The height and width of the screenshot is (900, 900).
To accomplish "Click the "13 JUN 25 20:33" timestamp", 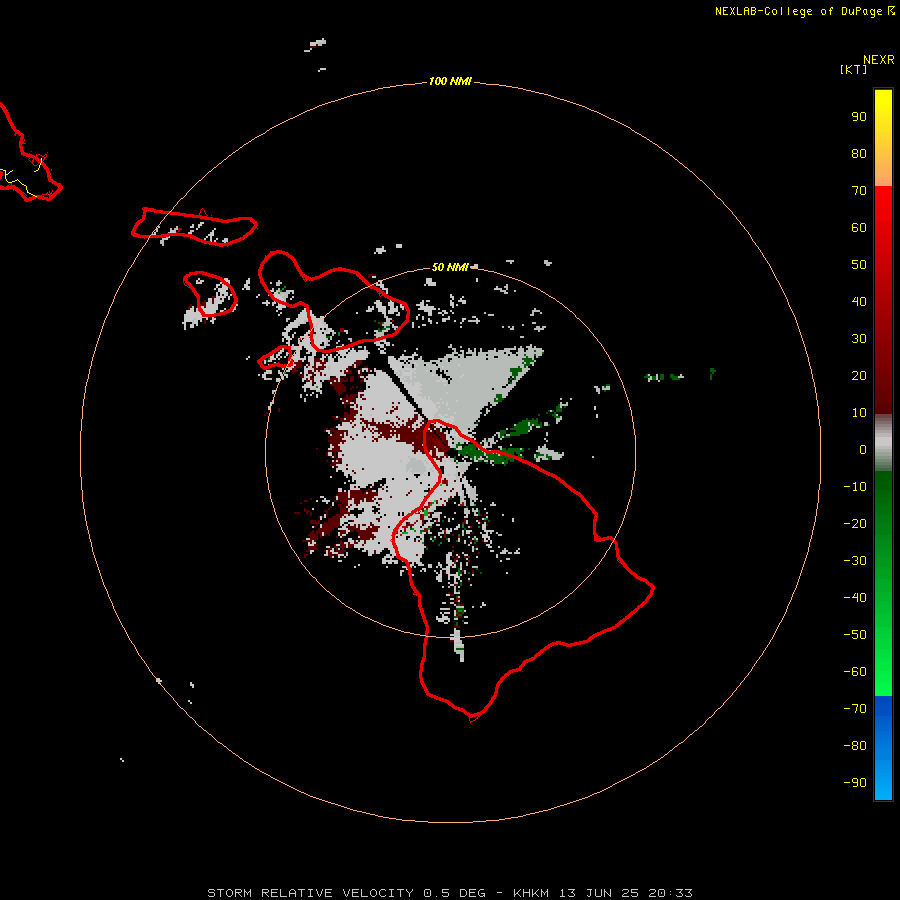I will (626, 893).
